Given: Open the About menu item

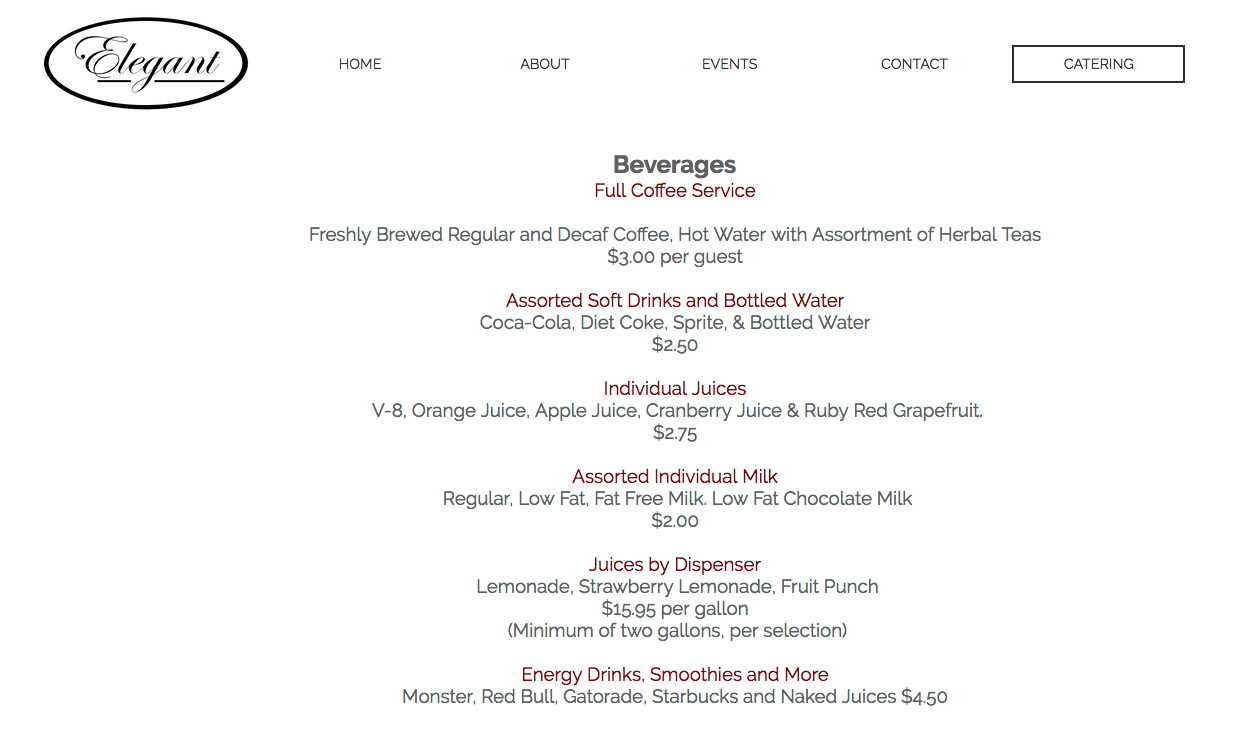Looking at the screenshot, I should point(545,64).
